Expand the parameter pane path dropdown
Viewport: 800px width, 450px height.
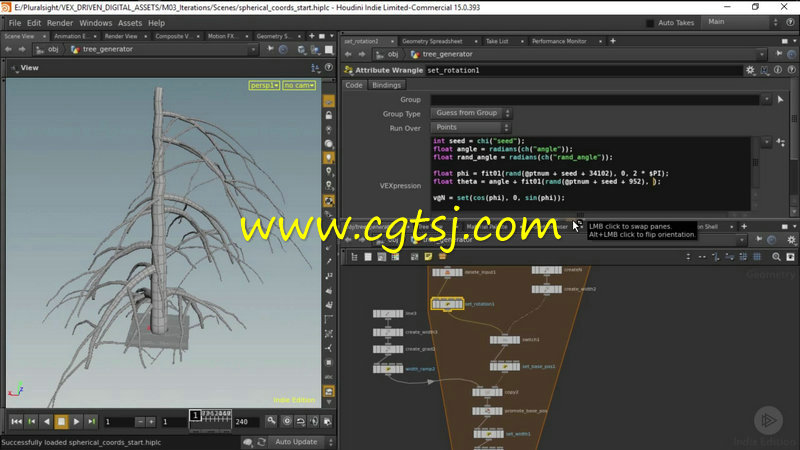[x=762, y=55]
